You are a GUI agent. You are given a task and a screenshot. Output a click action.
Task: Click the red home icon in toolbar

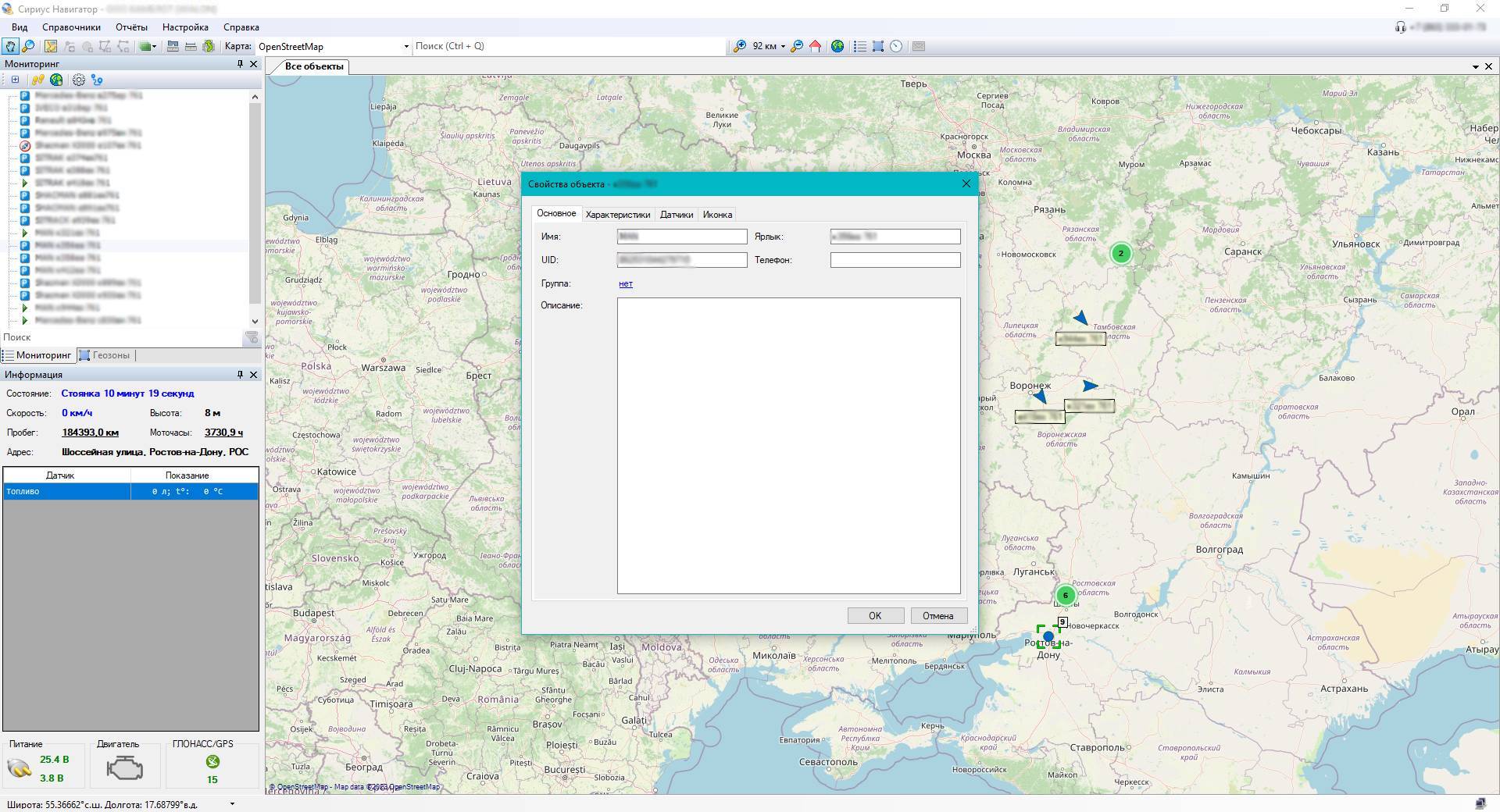click(x=816, y=47)
